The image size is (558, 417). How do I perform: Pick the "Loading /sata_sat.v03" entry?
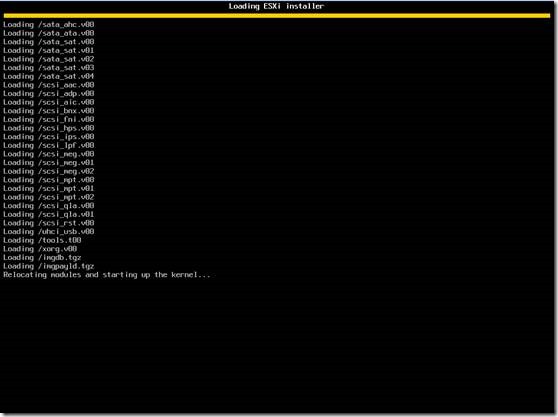(49, 68)
